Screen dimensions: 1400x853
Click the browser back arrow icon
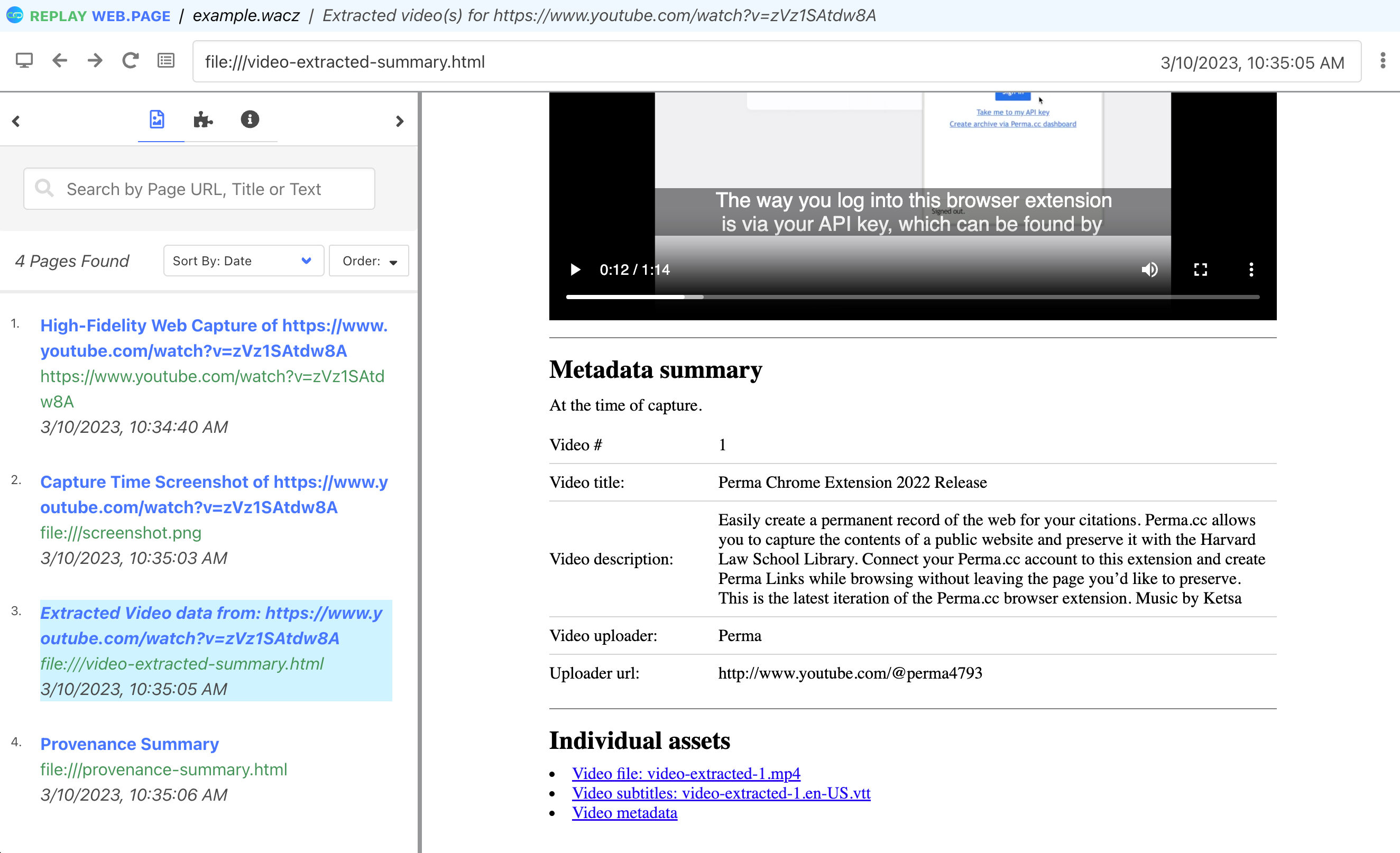point(60,61)
